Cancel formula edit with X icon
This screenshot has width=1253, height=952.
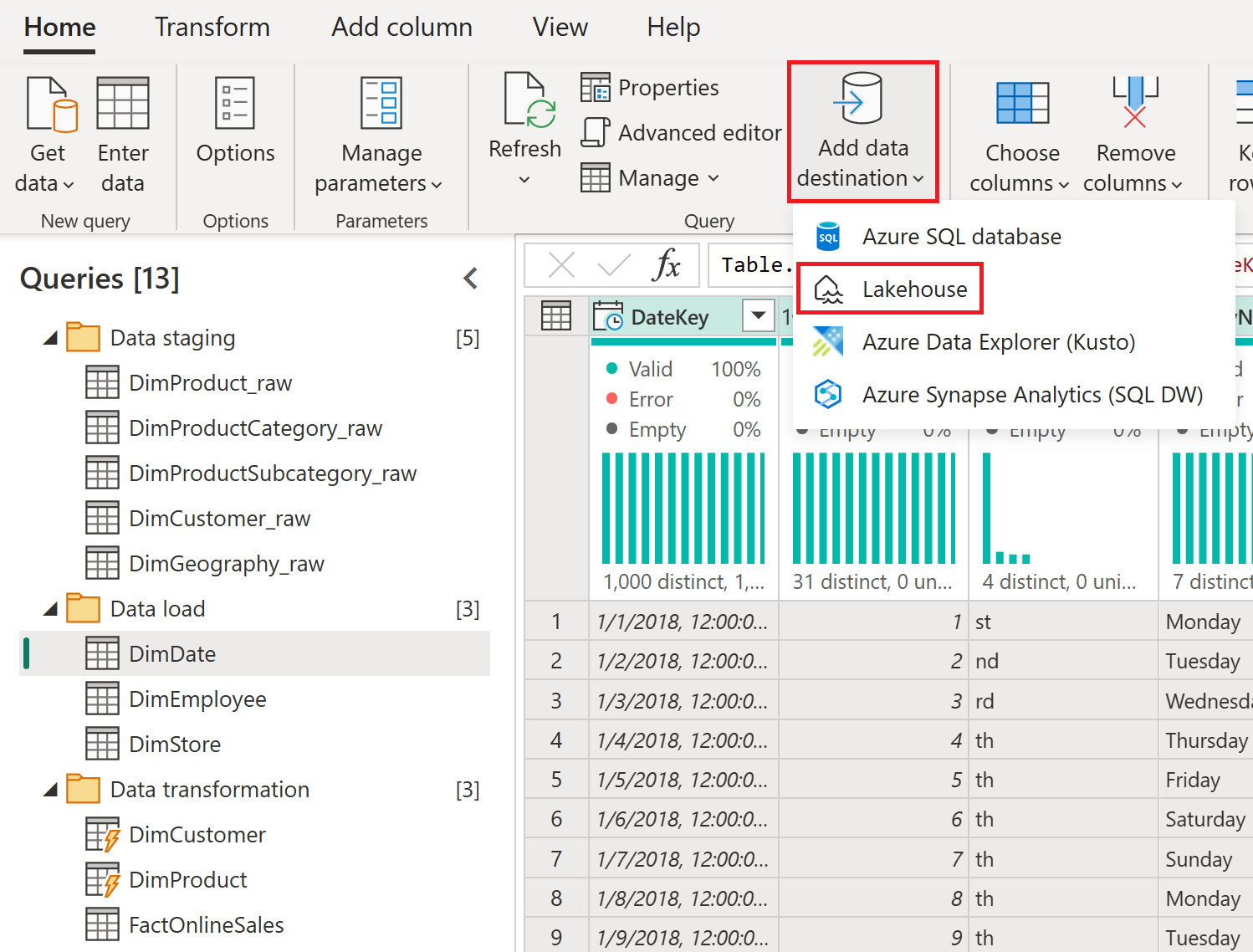click(x=561, y=266)
